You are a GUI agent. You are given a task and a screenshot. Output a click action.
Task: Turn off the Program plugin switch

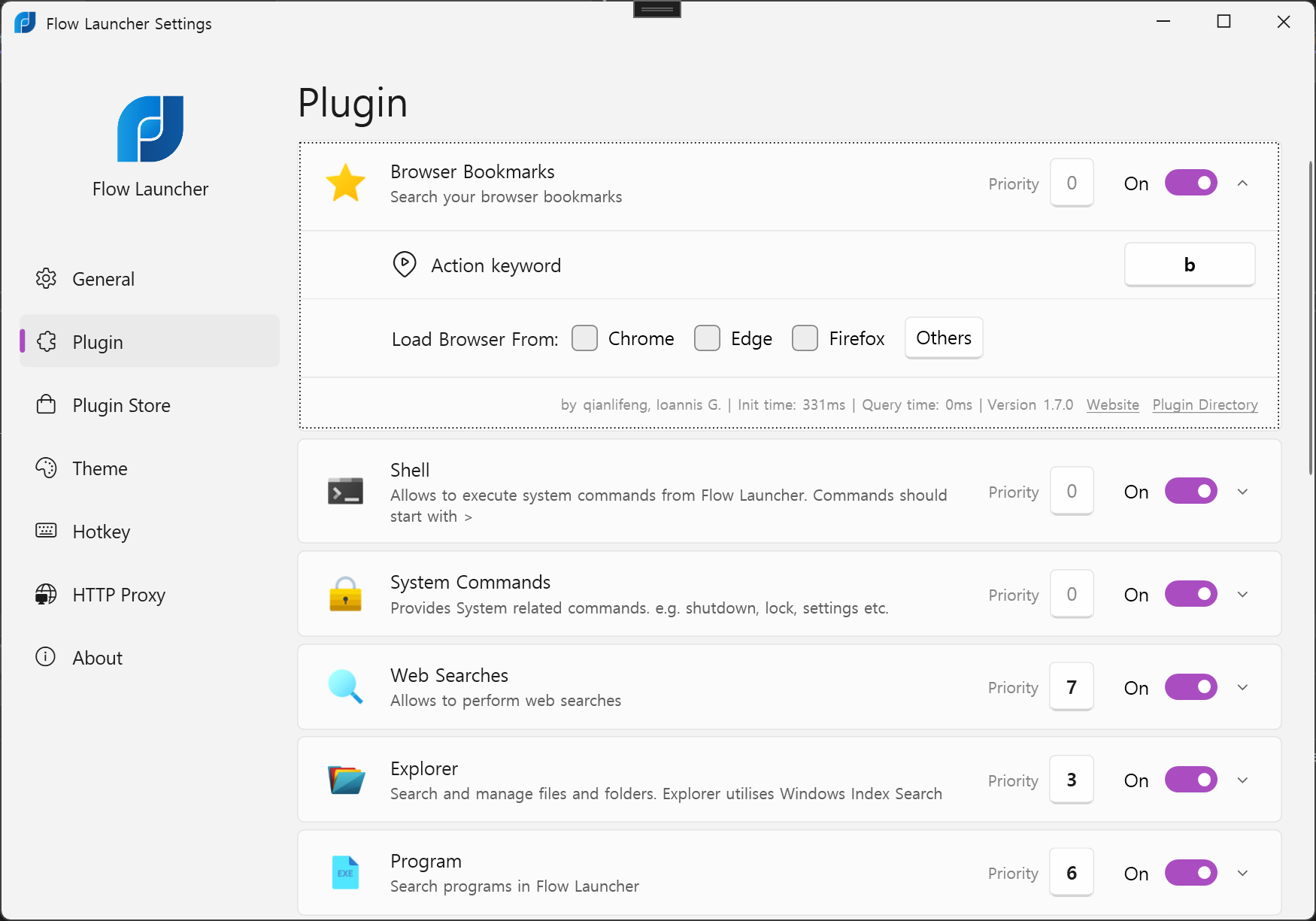[x=1191, y=873]
